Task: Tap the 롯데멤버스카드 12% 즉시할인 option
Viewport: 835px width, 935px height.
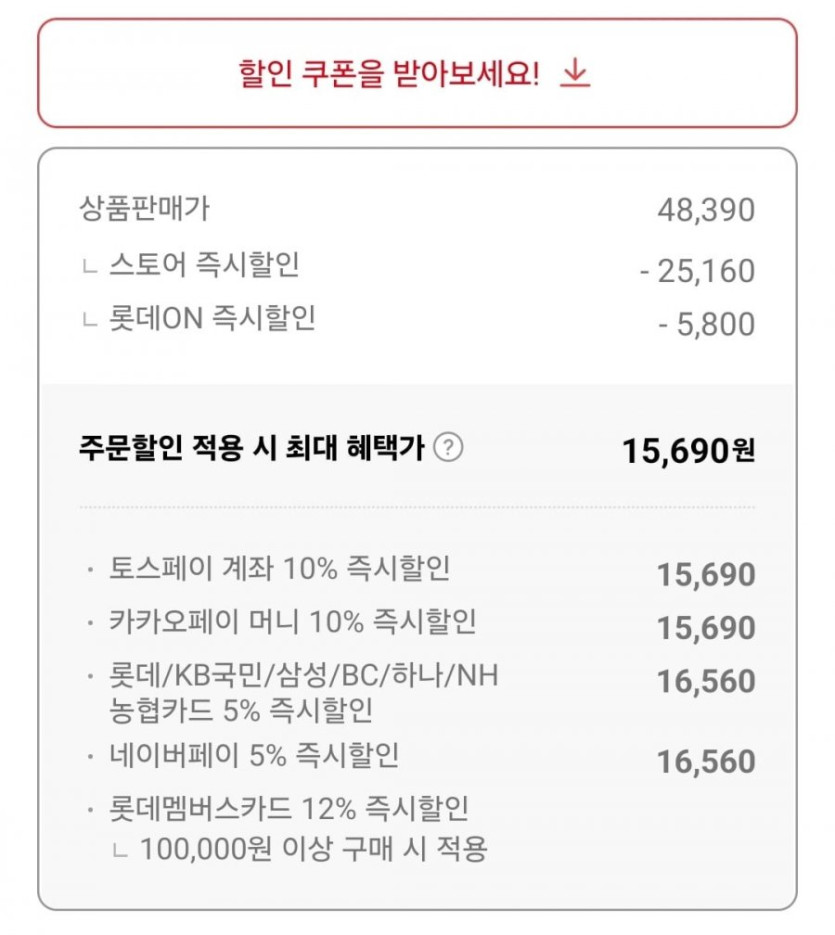Action: coord(289,808)
